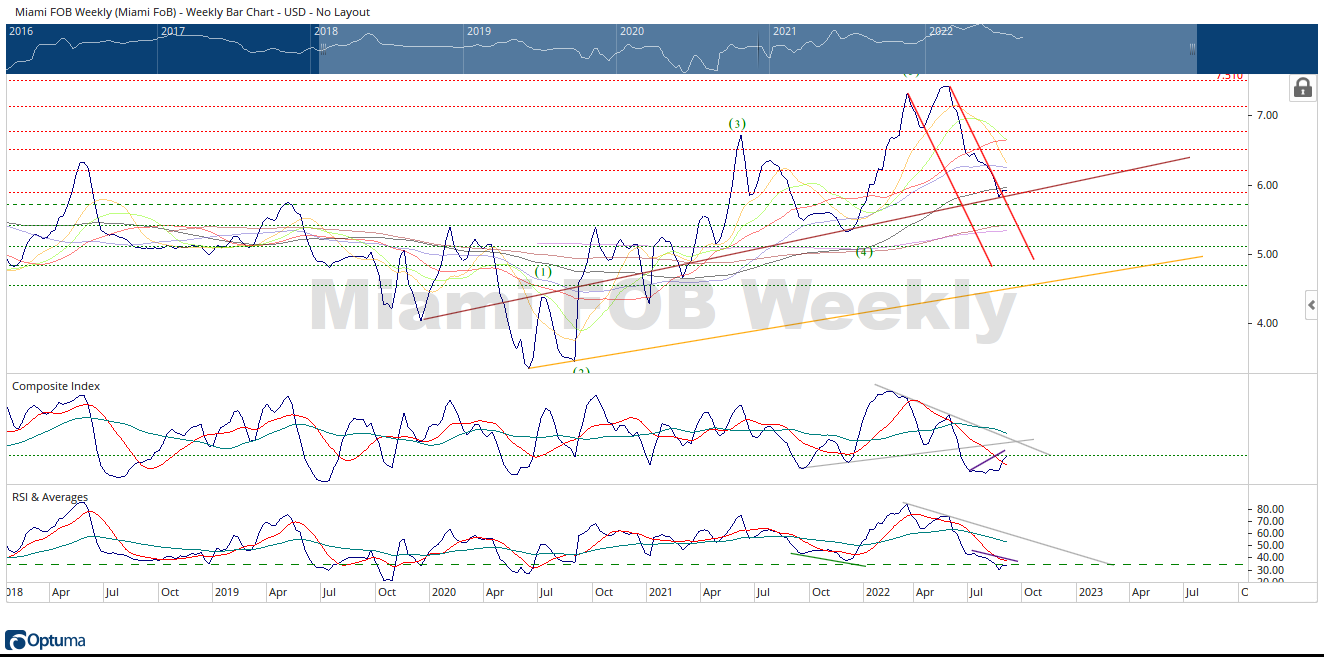Image resolution: width=1324 pixels, height=657 pixels.
Task: Select the green wave label (1)
Action: pyautogui.click(x=541, y=272)
